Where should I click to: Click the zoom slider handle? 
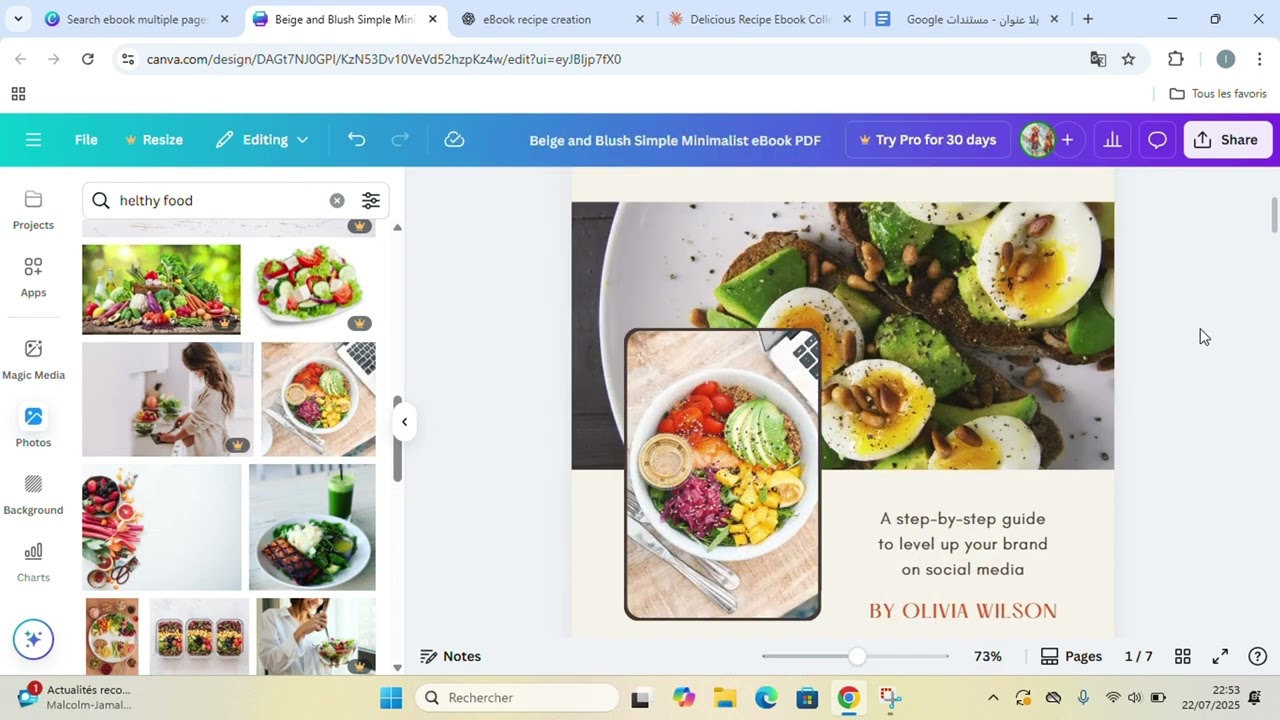[857, 656]
